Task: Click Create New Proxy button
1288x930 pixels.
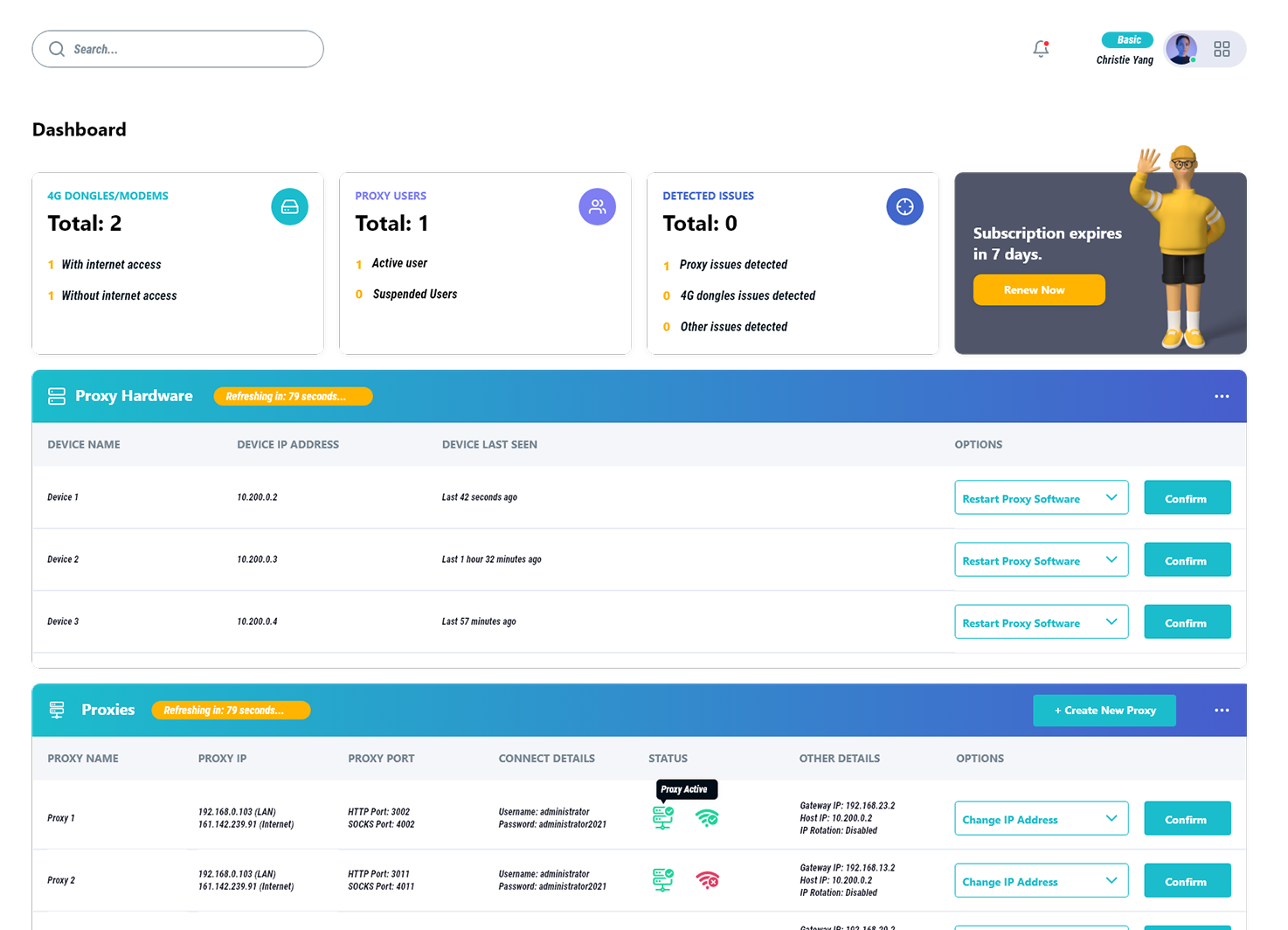Action: pos(1104,711)
